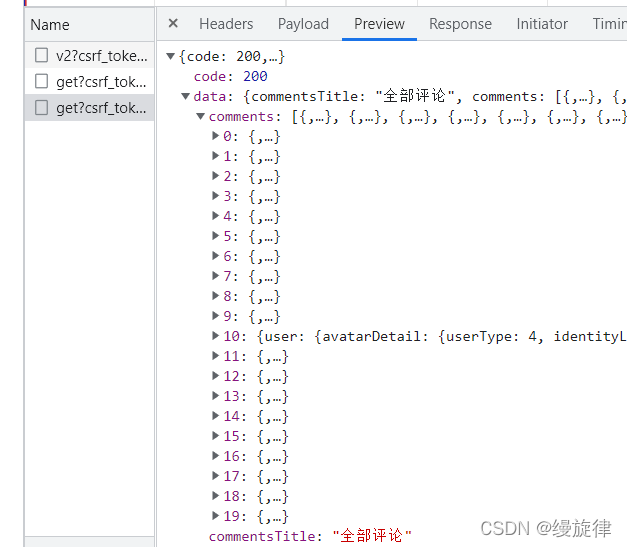Expand comment item 16
Image resolution: width=627 pixels, height=547 pixels.
point(216,456)
